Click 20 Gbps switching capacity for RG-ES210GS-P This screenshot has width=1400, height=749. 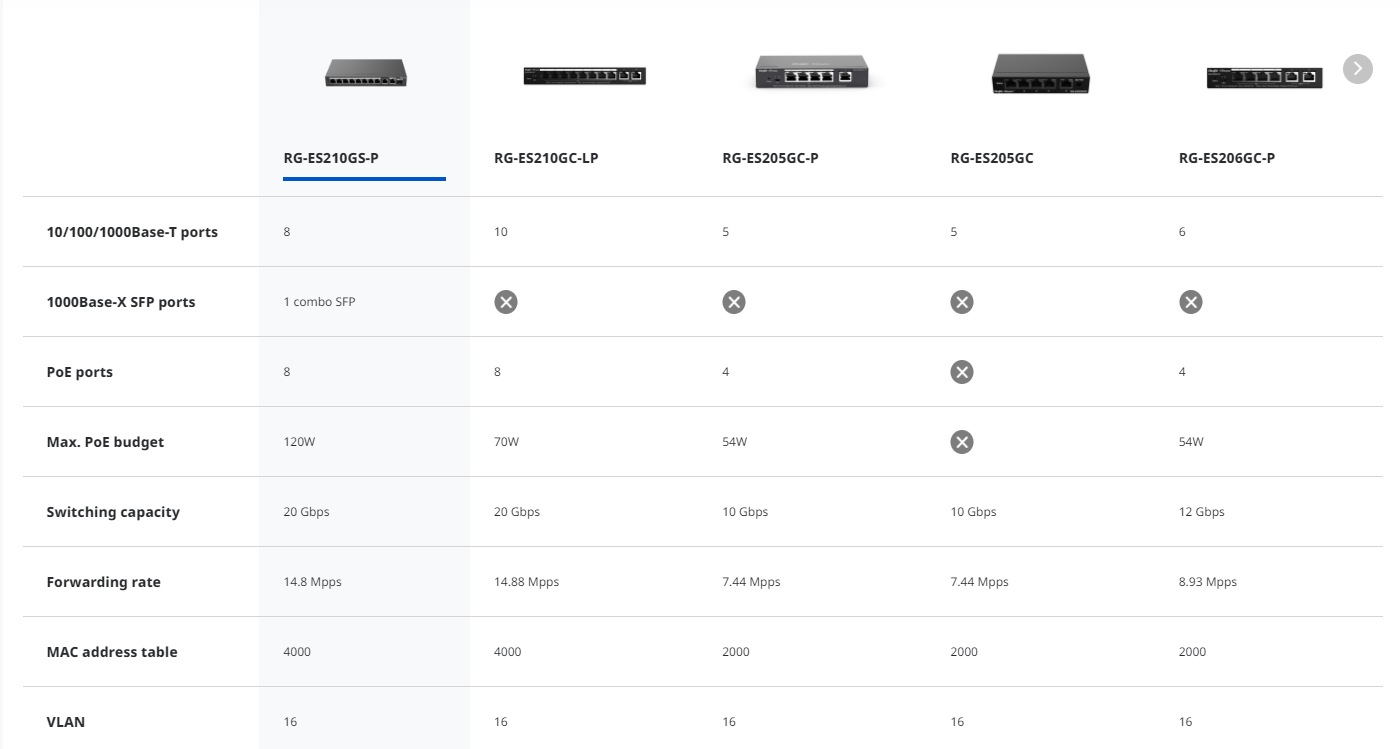[306, 512]
